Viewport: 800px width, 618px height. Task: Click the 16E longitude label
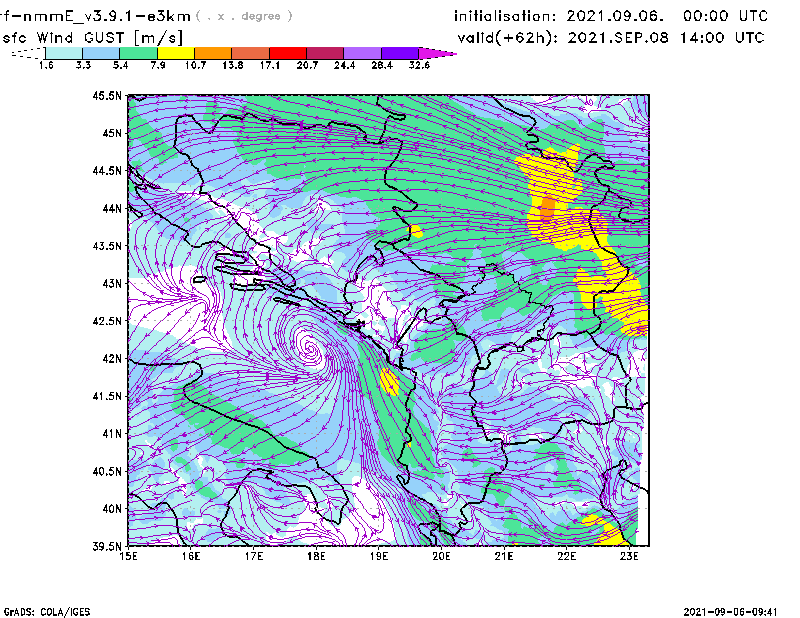[x=191, y=556]
